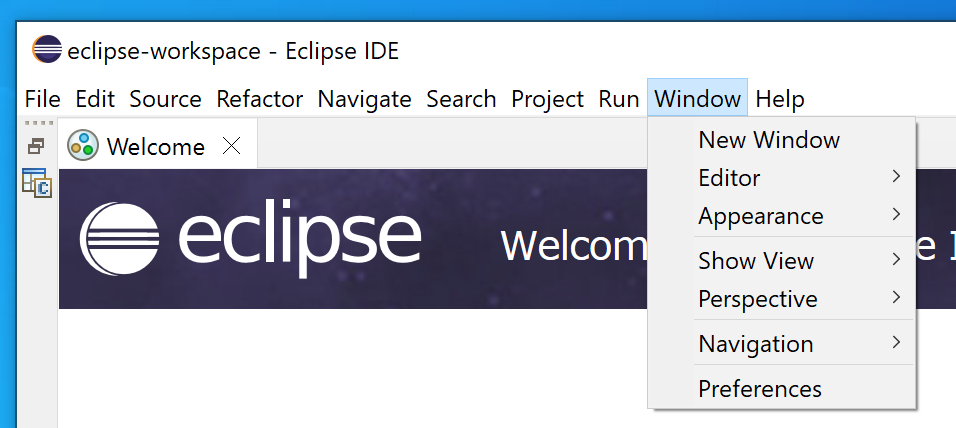Choose New Window from Window menu
The width and height of the screenshot is (956, 428).
point(782,140)
